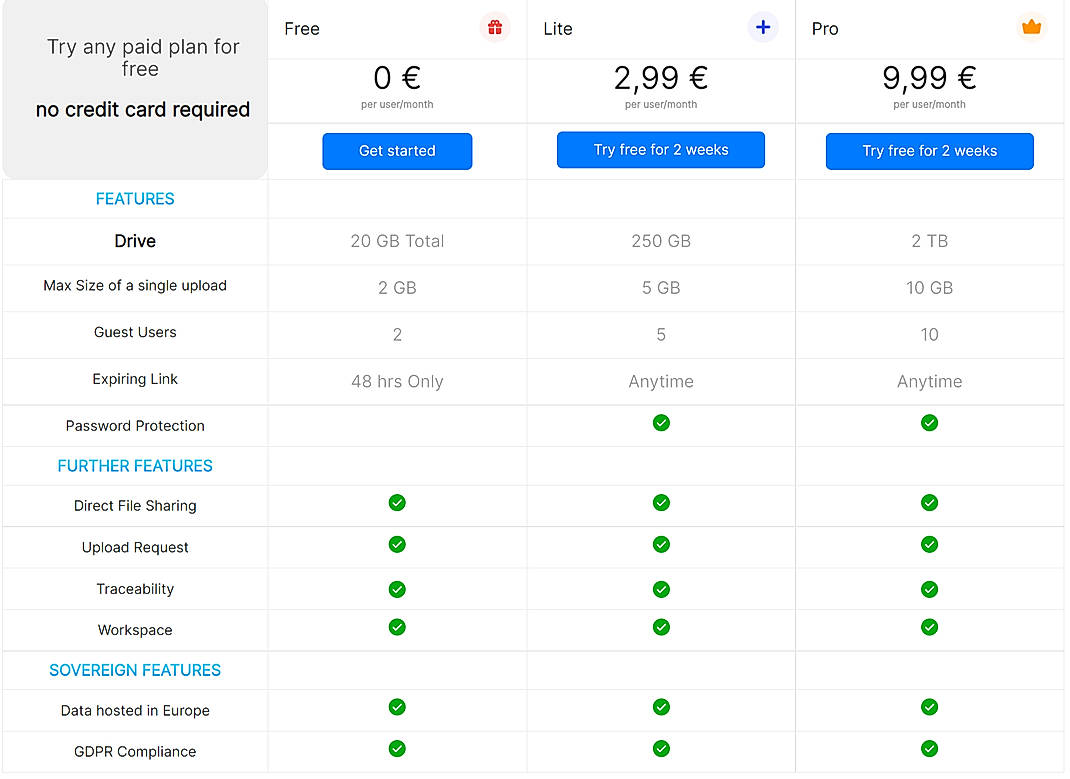Click the FEATURES section heading

pyautogui.click(x=135, y=199)
